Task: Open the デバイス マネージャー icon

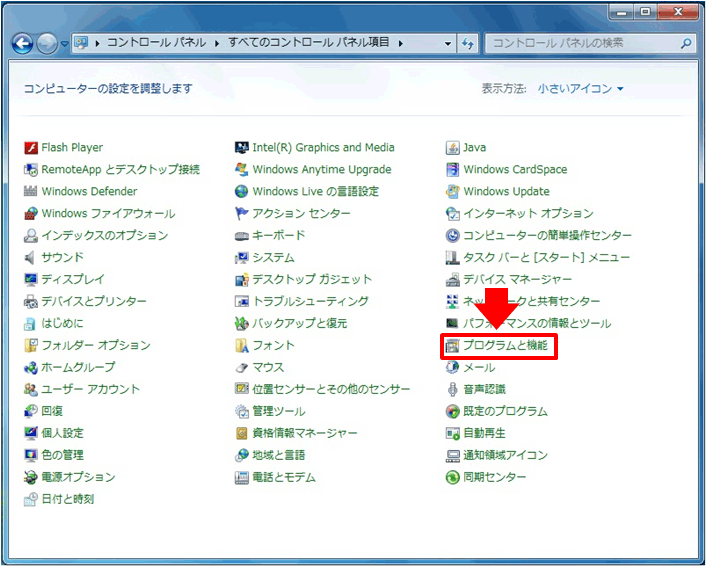Action: tap(452, 279)
